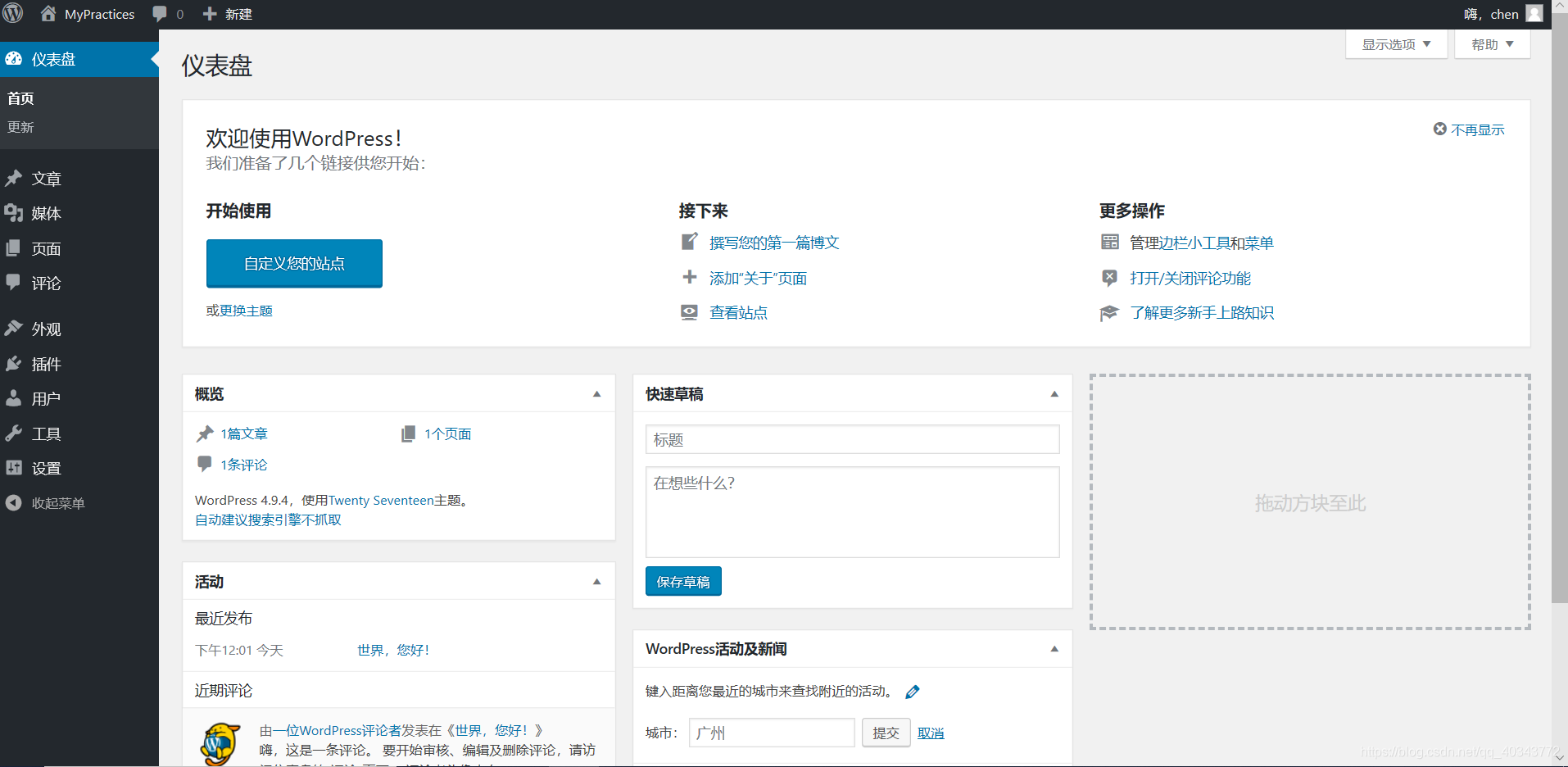Click the screen icon beside 查看站点

pos(690,312)
